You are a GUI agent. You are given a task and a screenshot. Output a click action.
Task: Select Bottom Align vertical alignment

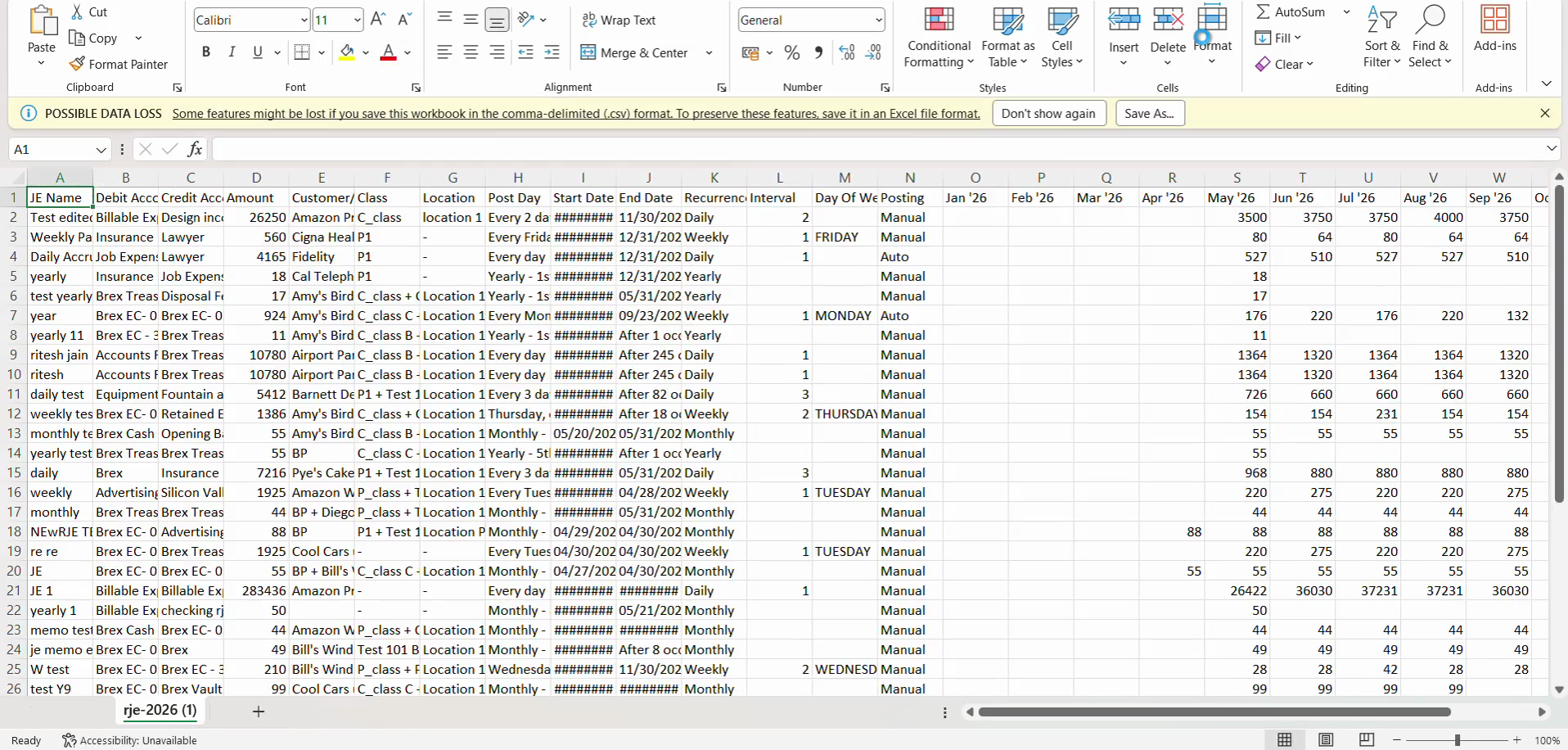coord(497,20)
